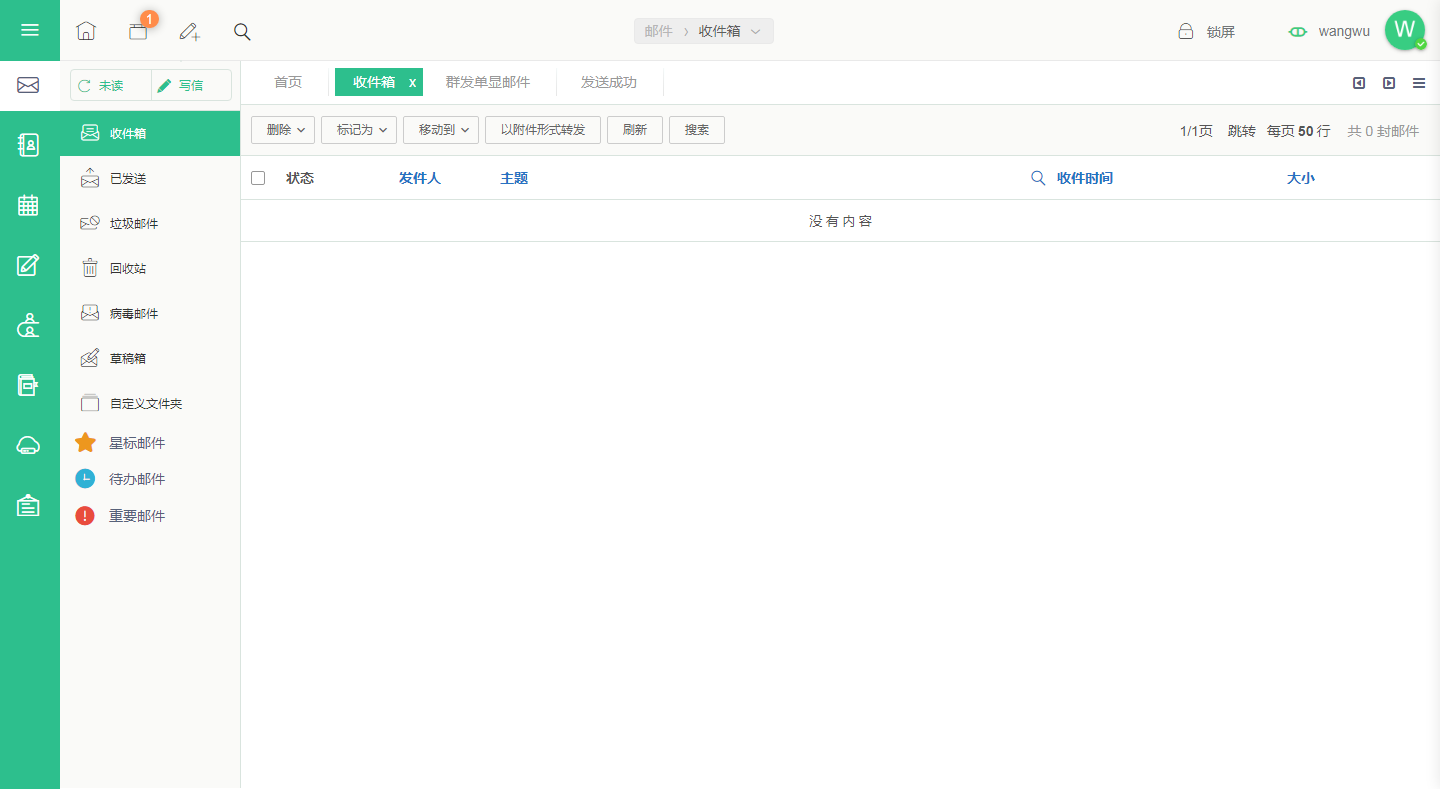Open wangwu username menu
1440x789 pixels.
(x=1344, y=31)
